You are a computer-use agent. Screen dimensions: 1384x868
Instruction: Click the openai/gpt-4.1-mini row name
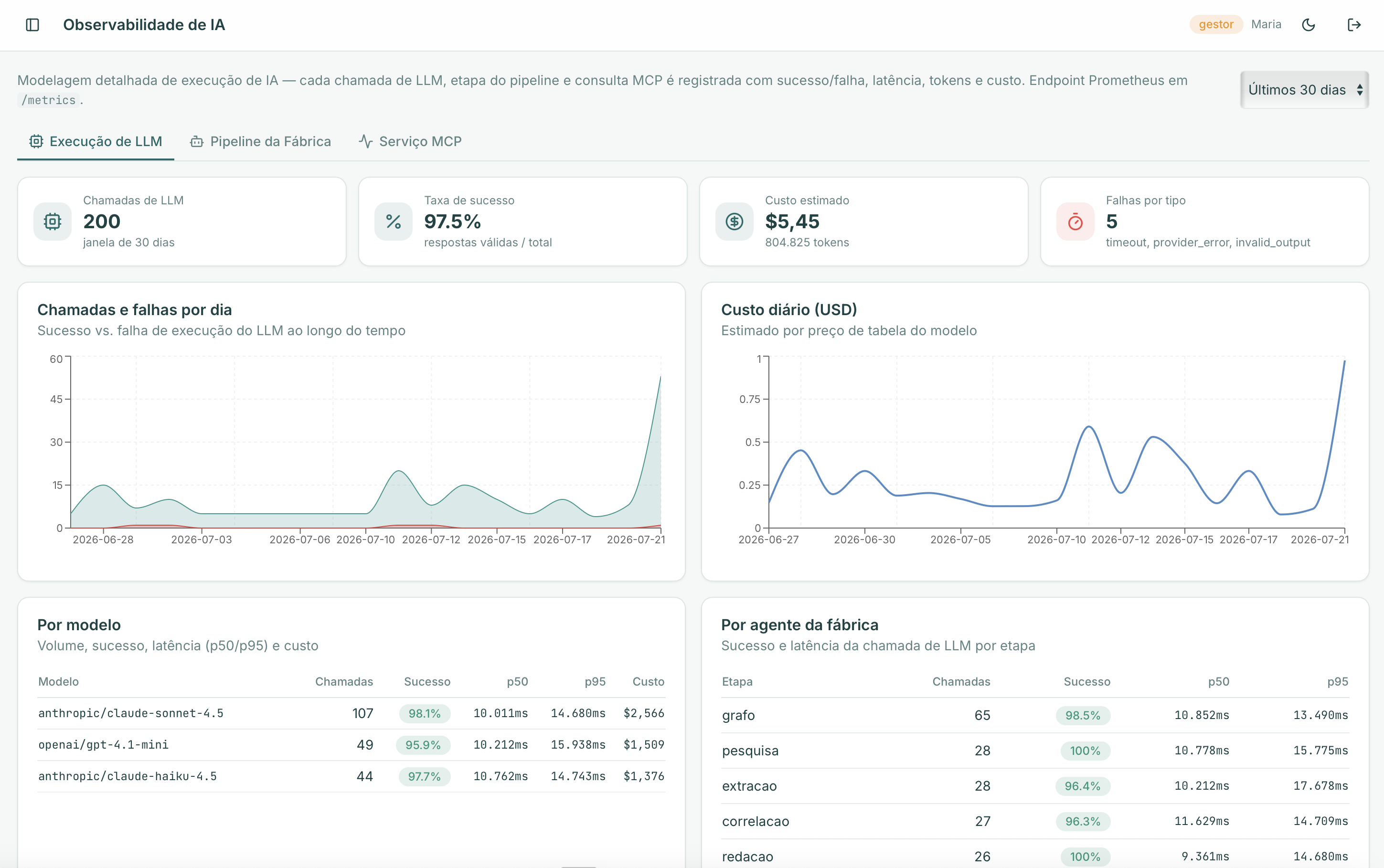(103, 744)
